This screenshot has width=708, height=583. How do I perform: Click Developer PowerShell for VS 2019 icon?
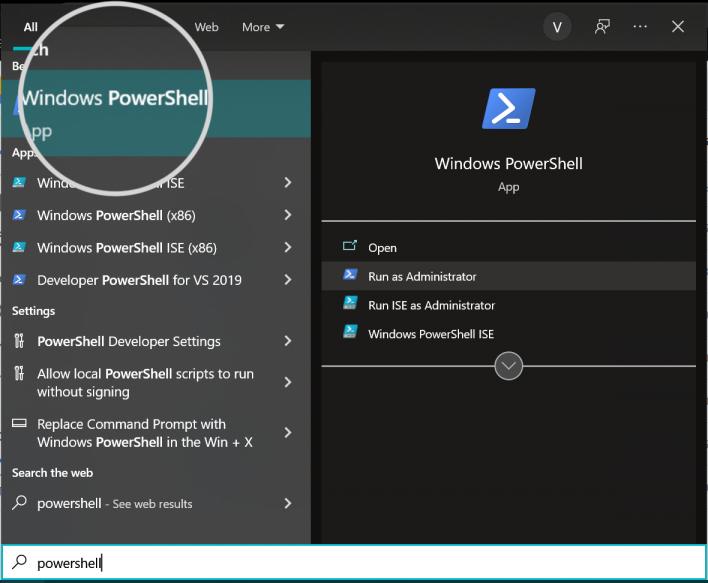[19, 280]
